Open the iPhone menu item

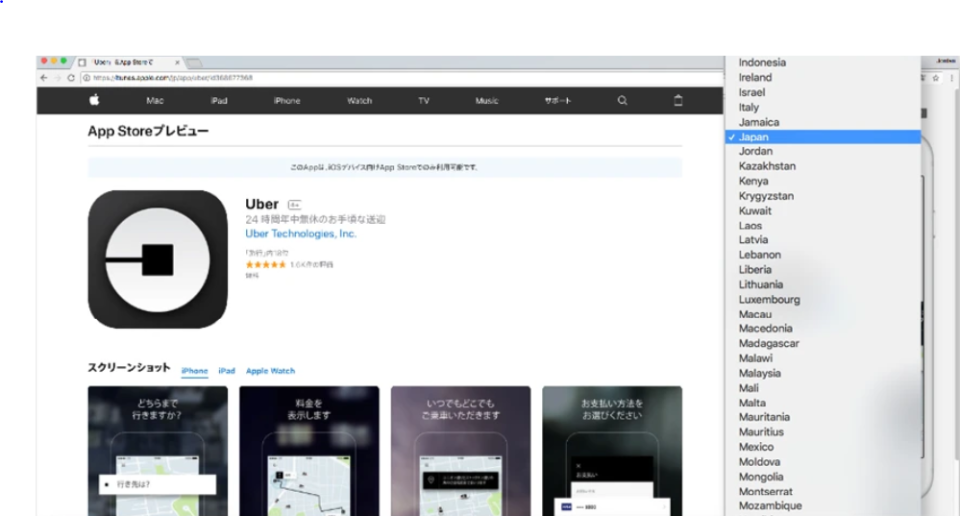pyautogui.click(x=287, y=100)
